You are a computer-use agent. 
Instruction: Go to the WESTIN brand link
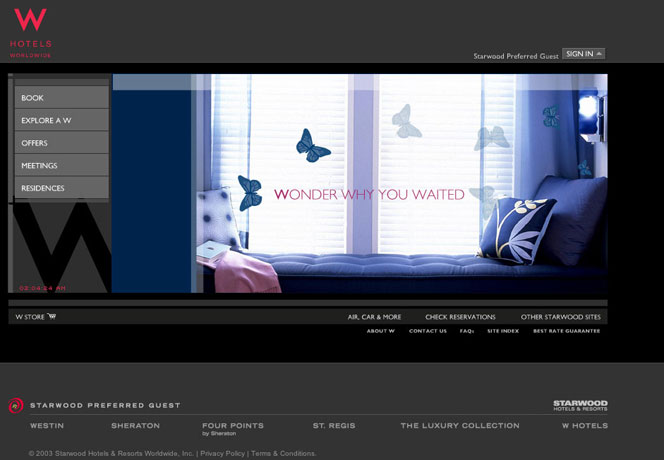(x=47, y=426)
